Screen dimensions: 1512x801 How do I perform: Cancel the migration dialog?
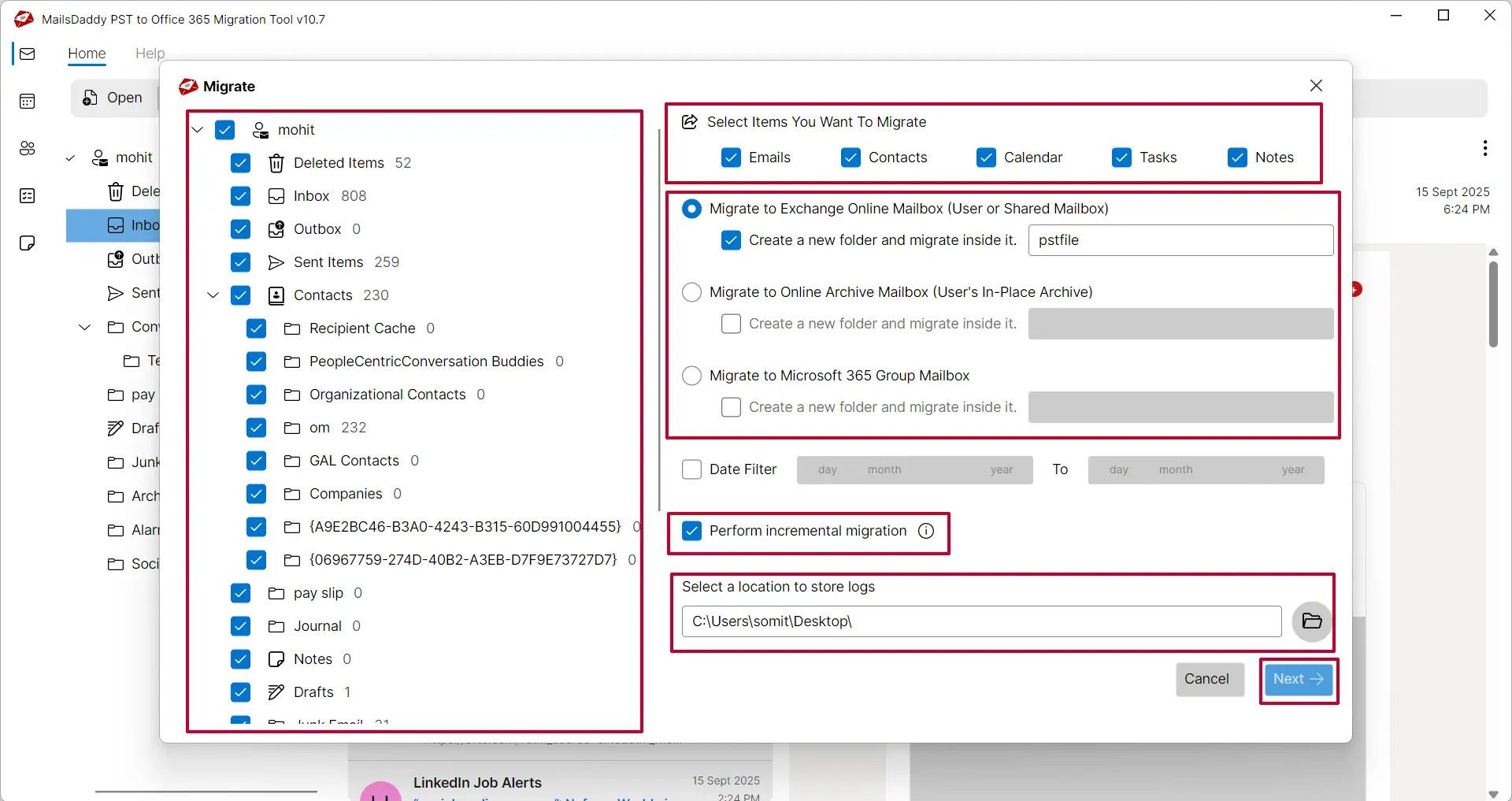[x=1210, y=680]
